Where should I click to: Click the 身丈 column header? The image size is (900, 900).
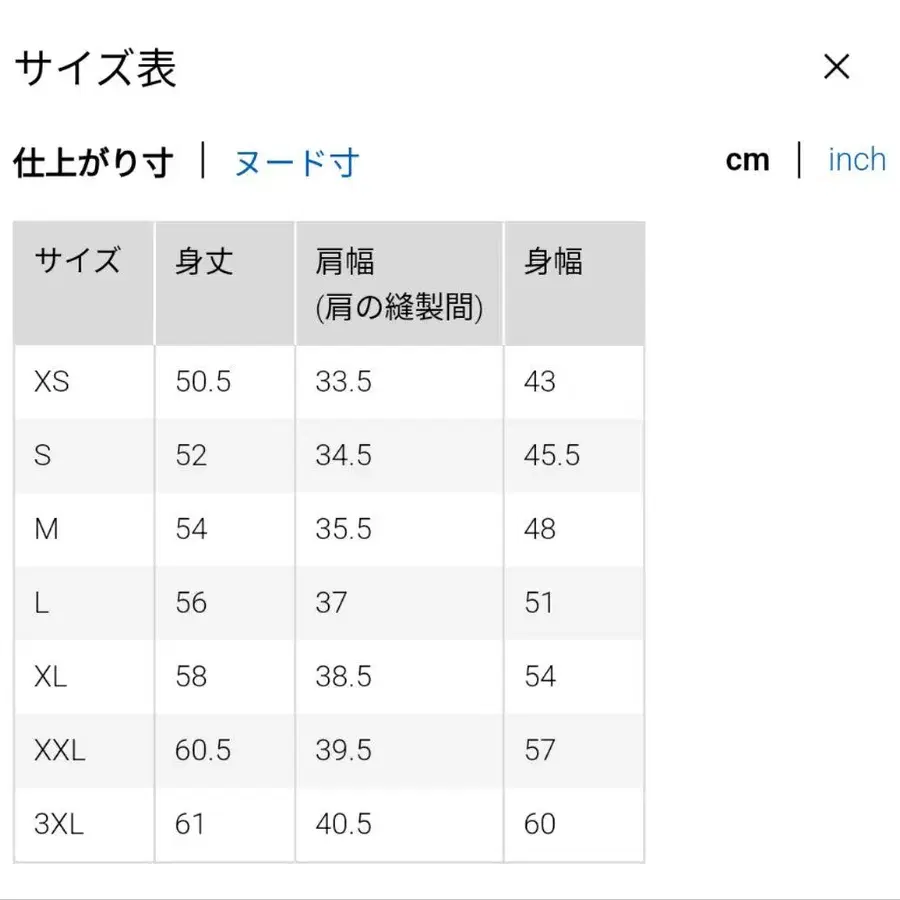[x=201, y=261]
